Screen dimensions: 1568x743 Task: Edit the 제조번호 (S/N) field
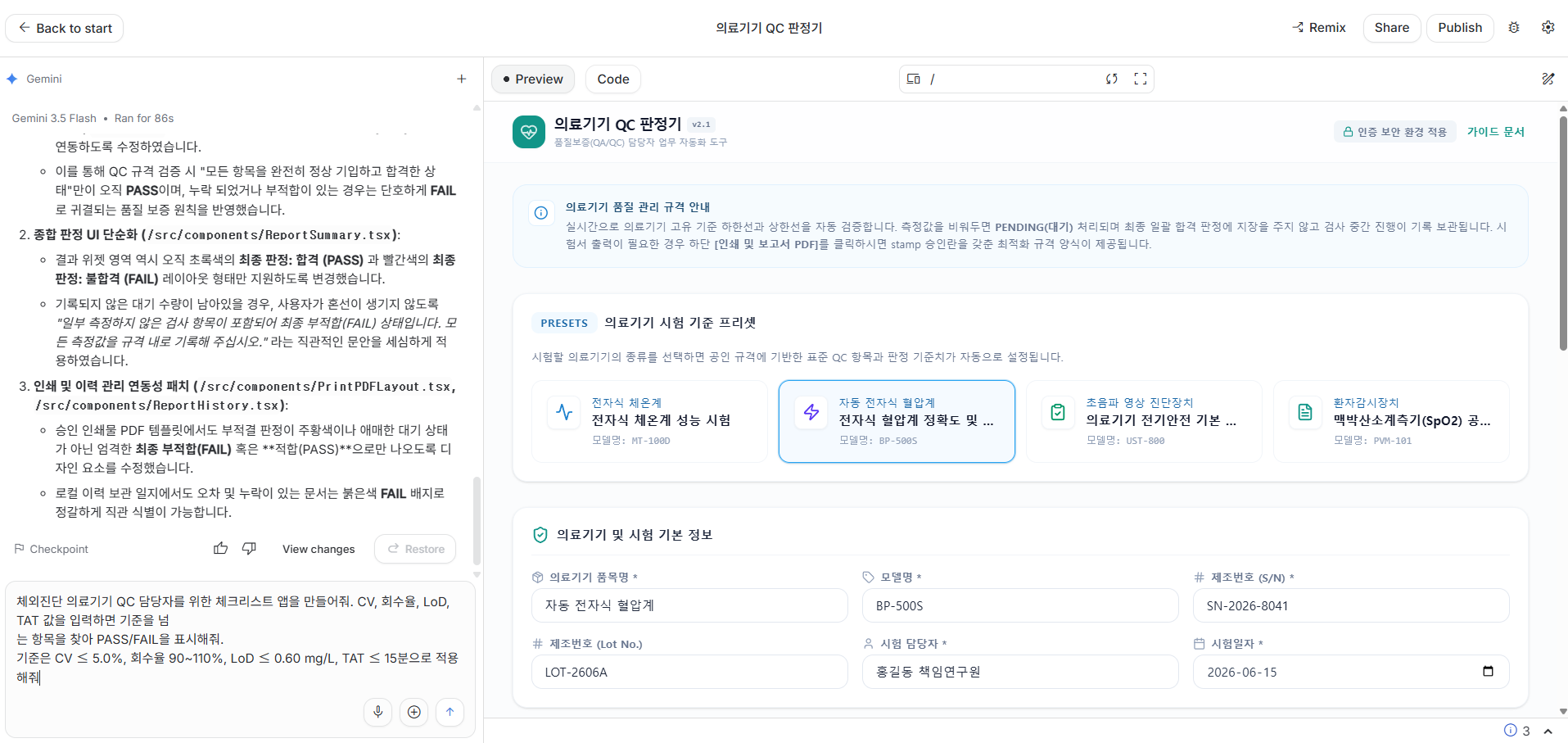pos(1351,605)
